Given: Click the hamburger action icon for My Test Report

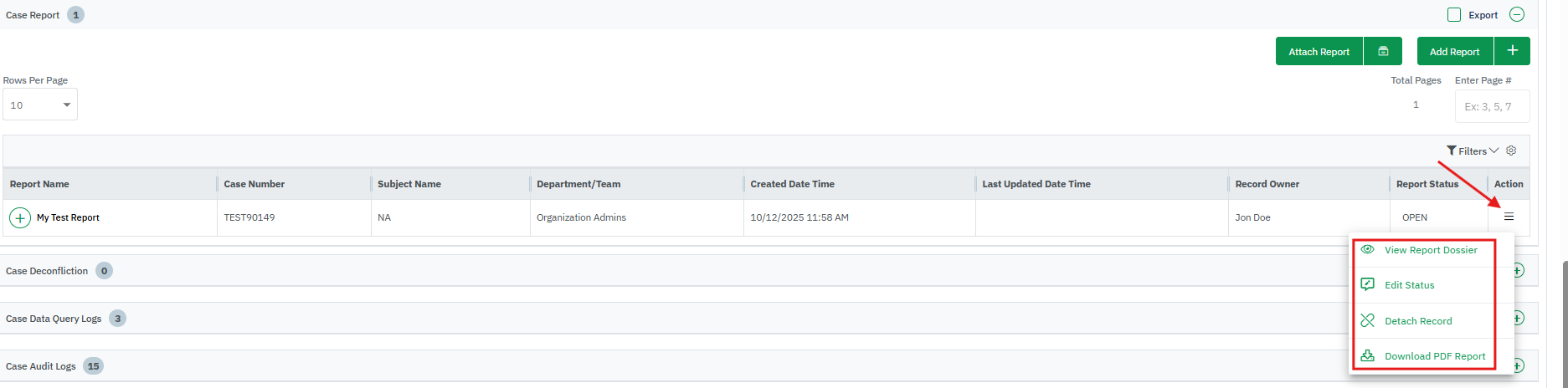Looking at the screenshot, I should coord(1509,217).
